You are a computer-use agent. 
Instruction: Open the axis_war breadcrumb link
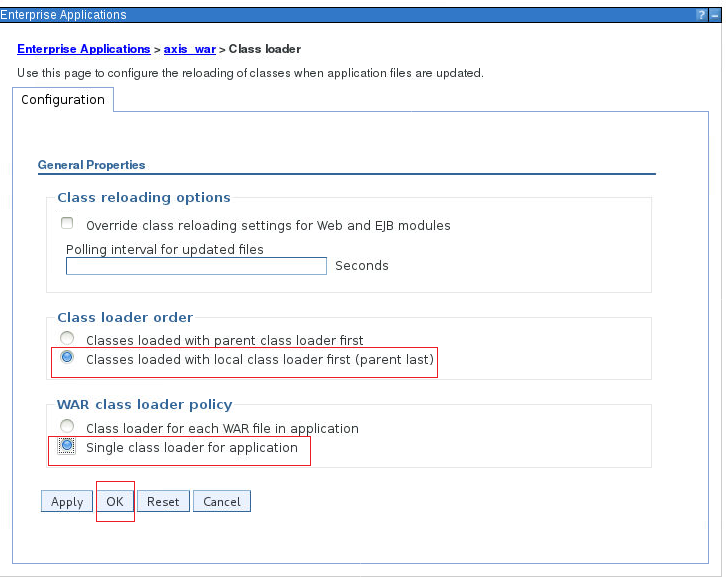click(190, 49)
